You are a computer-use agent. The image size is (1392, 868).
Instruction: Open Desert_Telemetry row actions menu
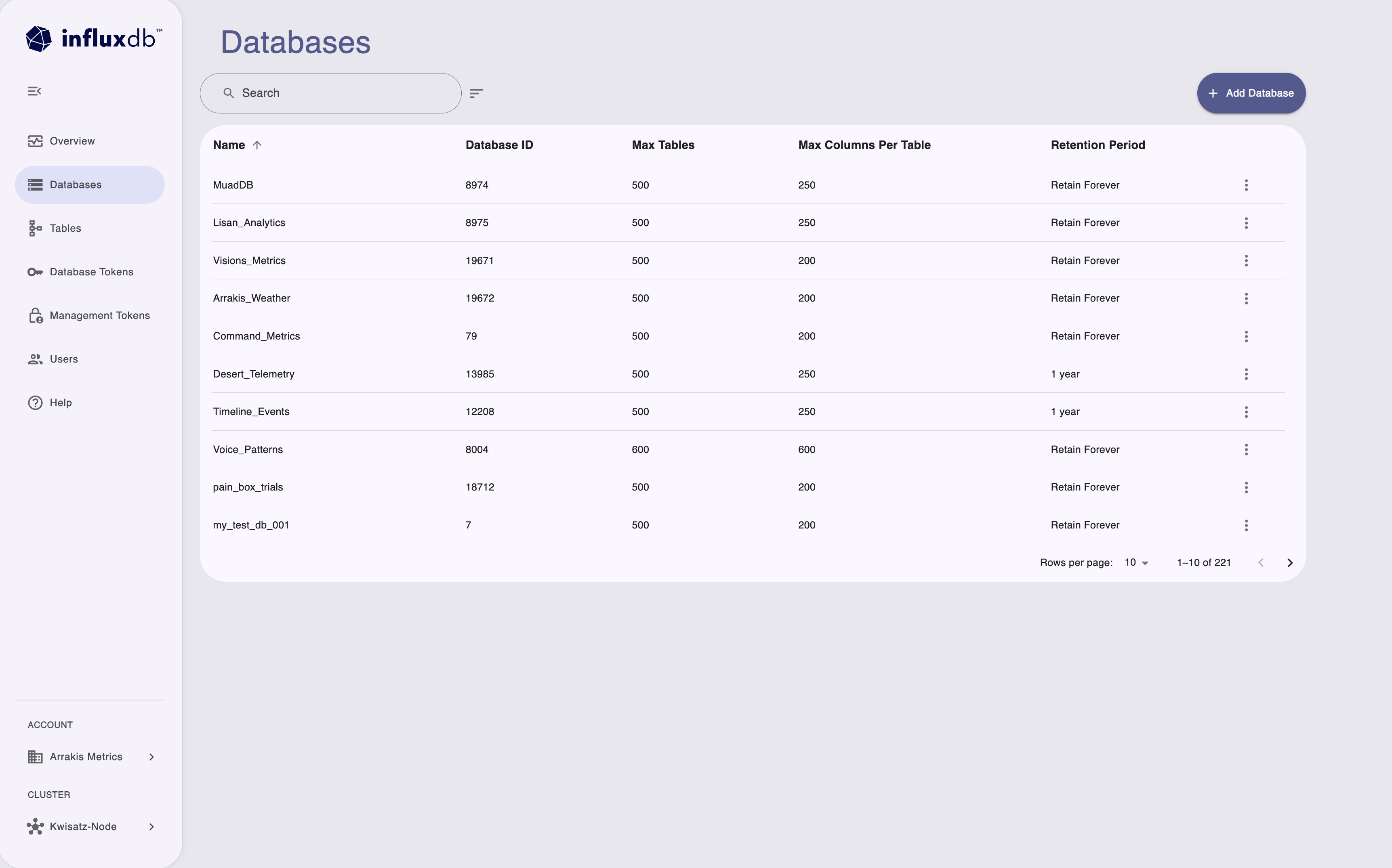pyautogui.click(x=1246, y=374)
